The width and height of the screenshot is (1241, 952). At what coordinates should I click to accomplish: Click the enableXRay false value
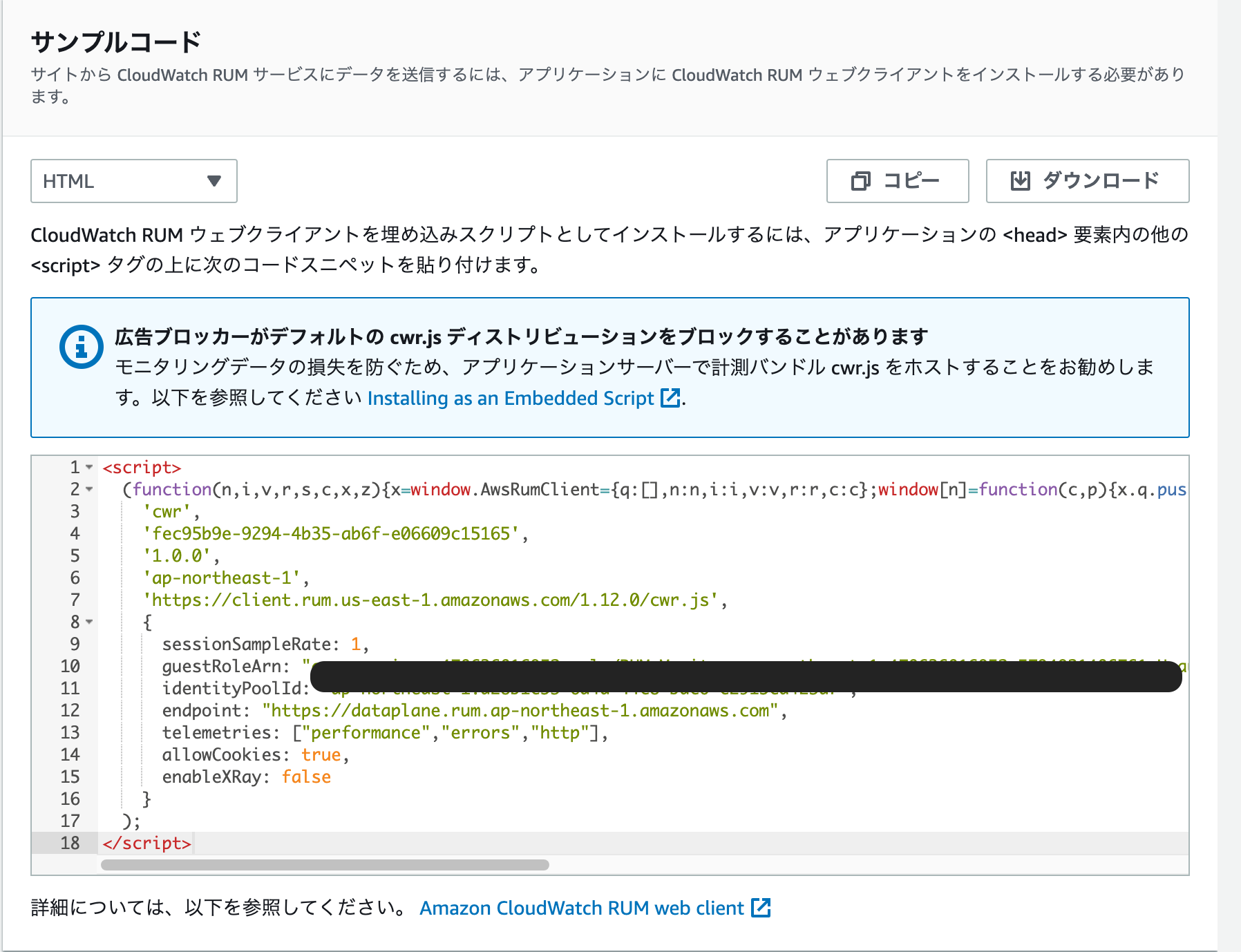point(306,777)
